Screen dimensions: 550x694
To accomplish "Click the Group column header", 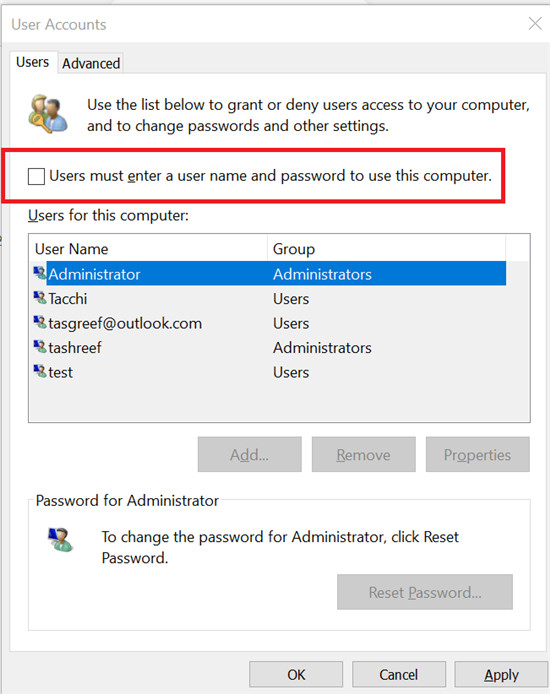I will pos(386,249).
